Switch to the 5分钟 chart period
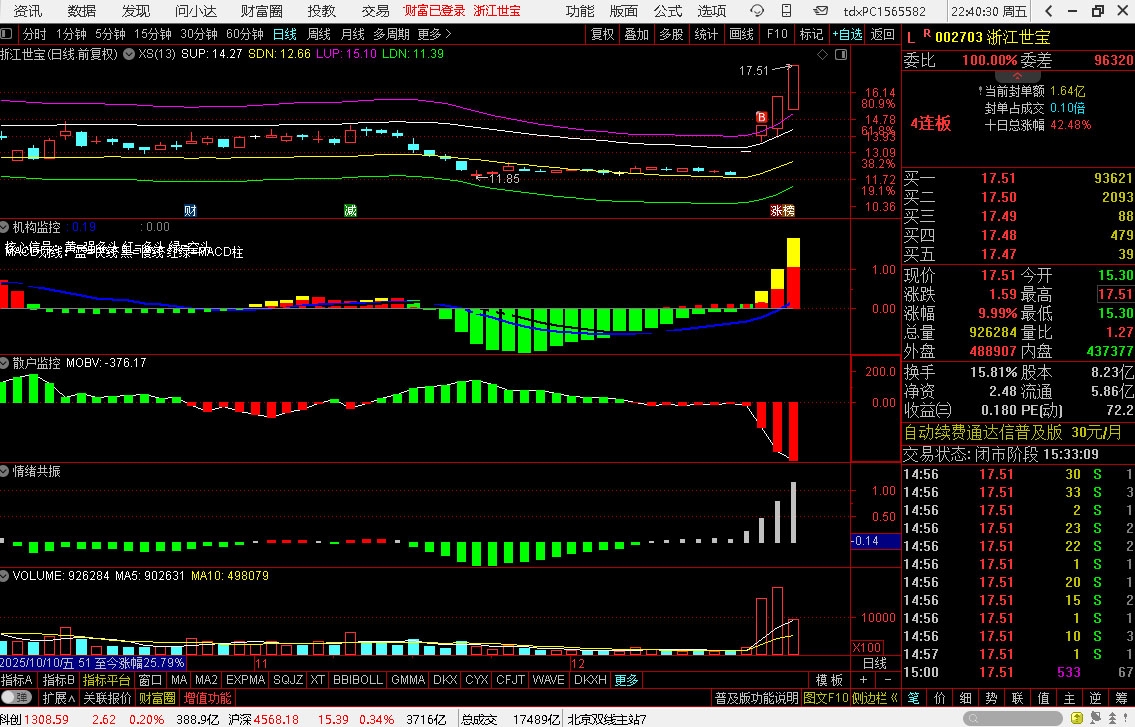This screenshot has width=1135, height=727. (110, 34)
